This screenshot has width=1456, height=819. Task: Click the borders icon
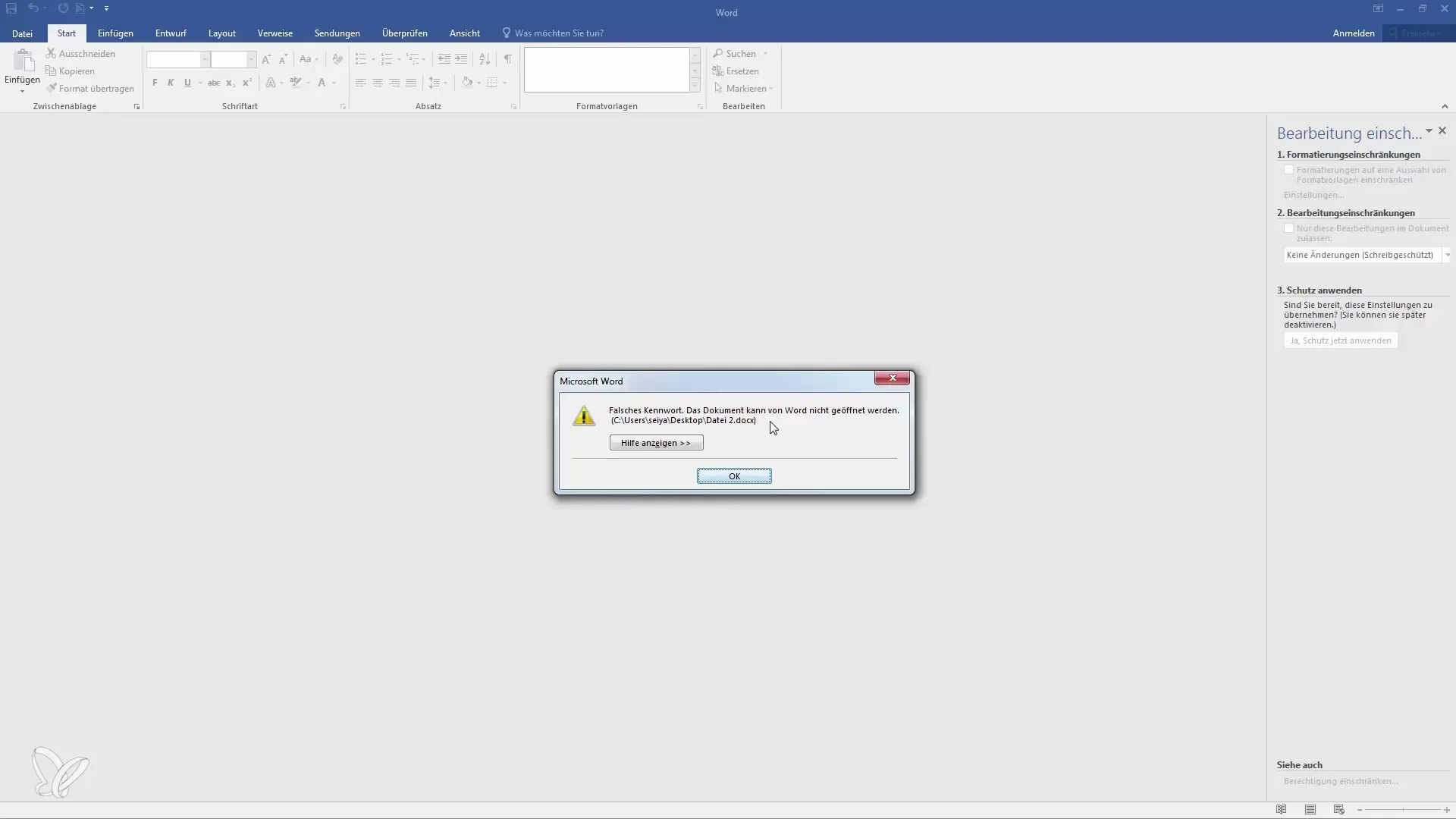coord(492,83)
